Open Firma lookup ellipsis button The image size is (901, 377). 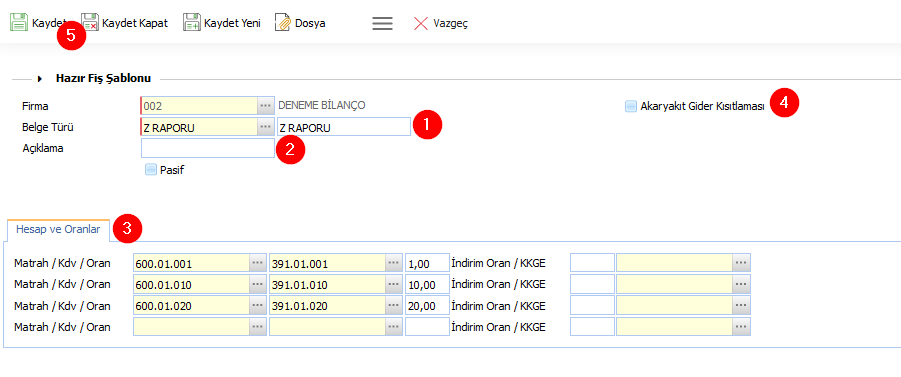(x=264, y=106)
